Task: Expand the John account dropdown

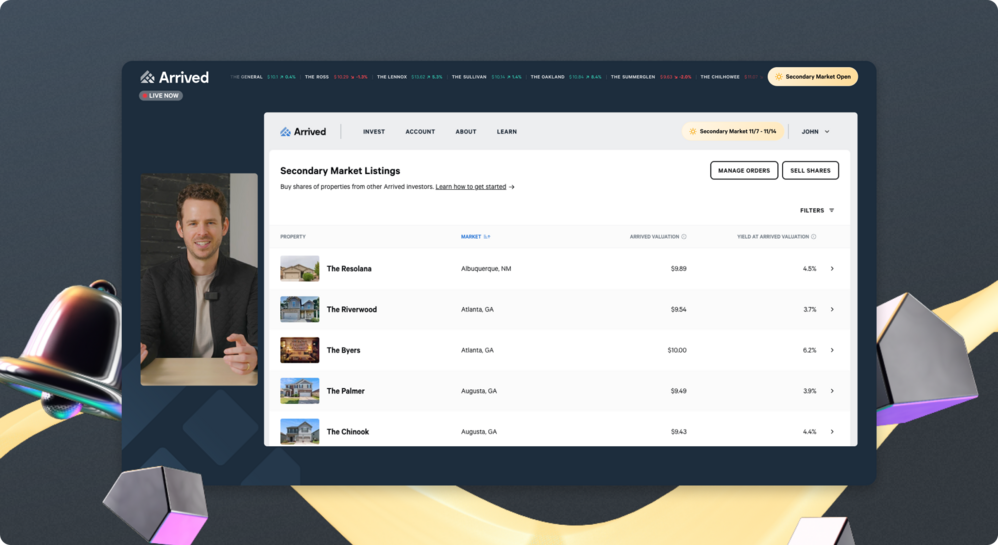Action: [x=815, y=132]
